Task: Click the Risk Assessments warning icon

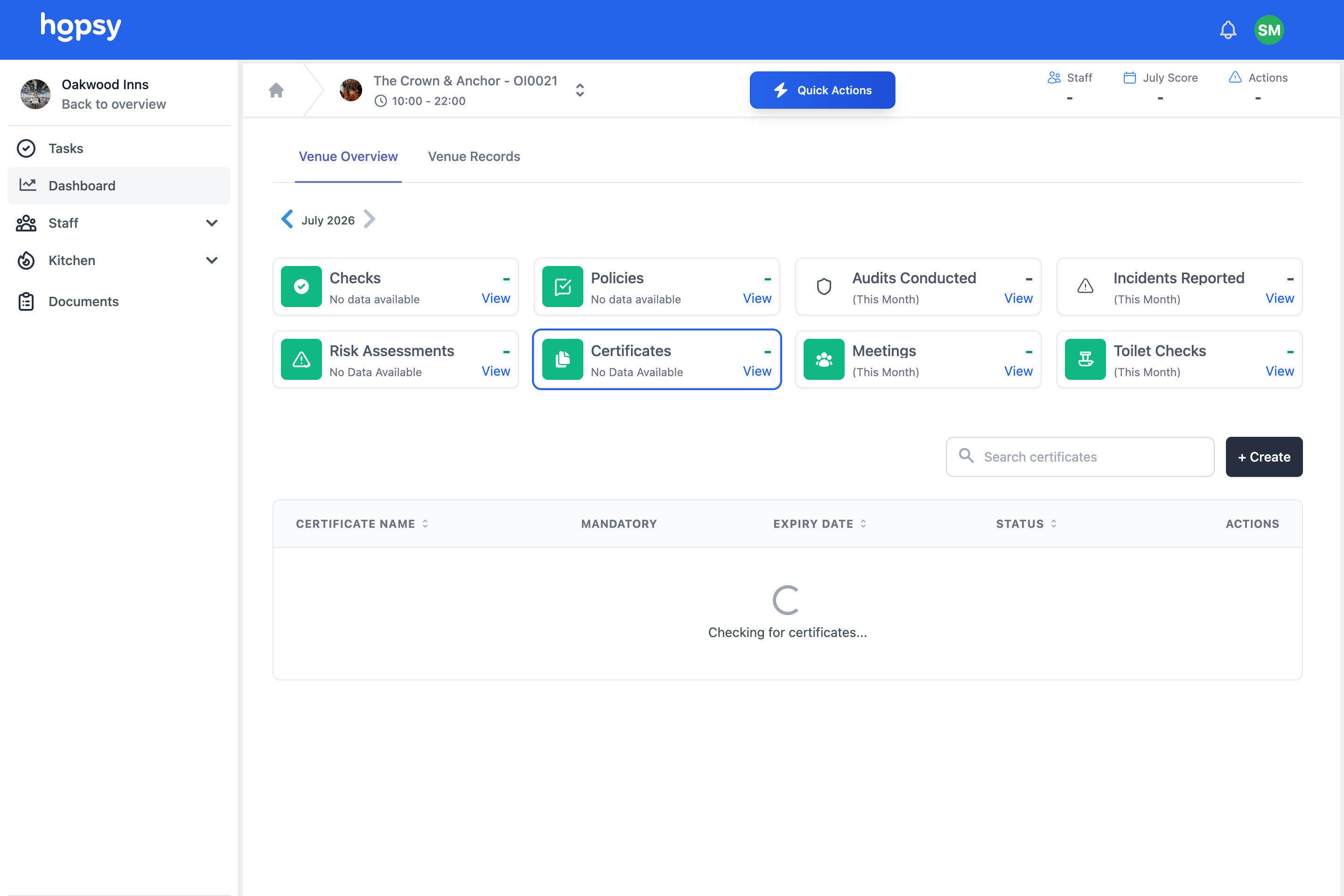Action: click(301, 359)
